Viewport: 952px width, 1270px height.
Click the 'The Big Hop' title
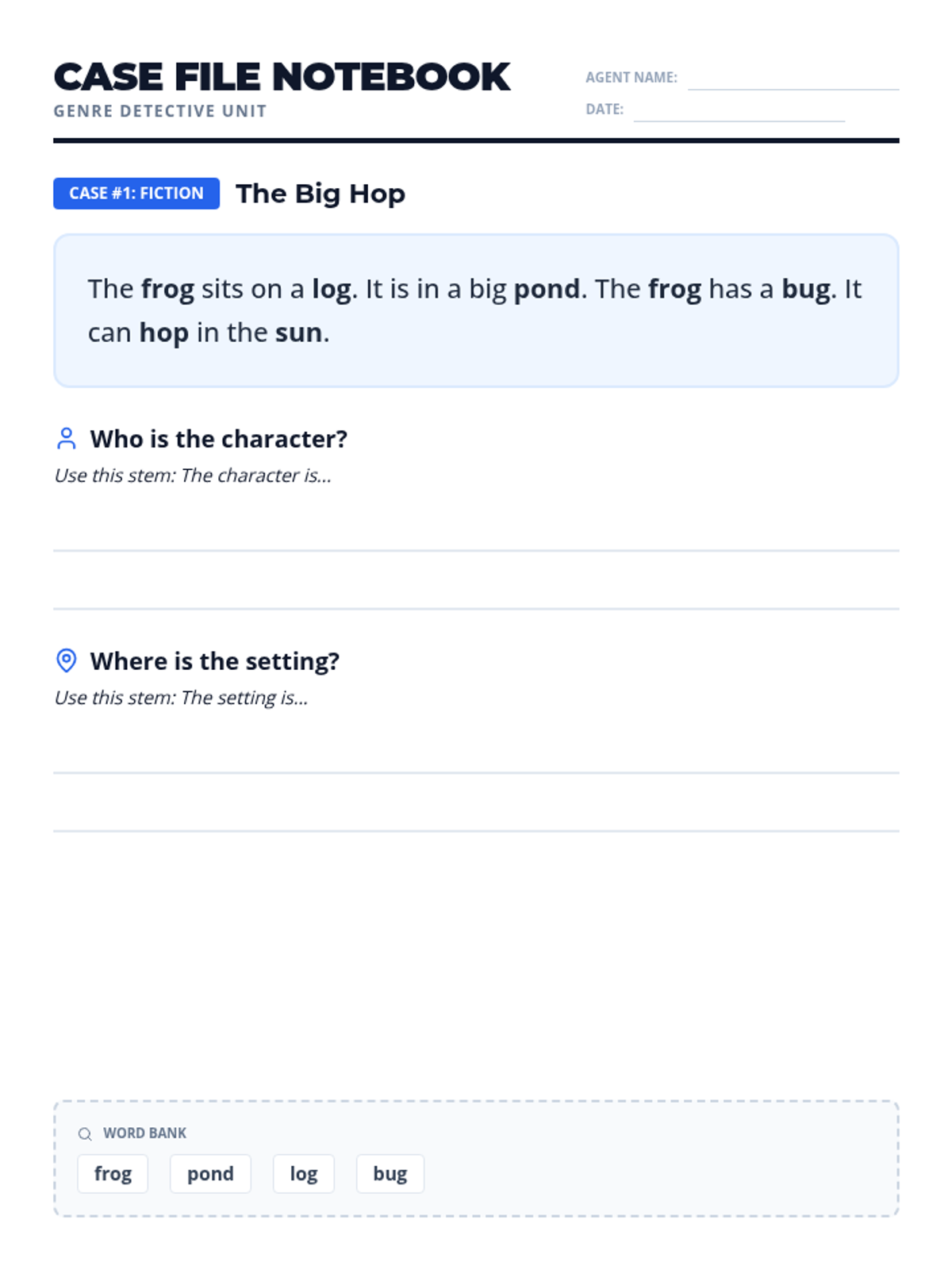[x=321, y=194]
